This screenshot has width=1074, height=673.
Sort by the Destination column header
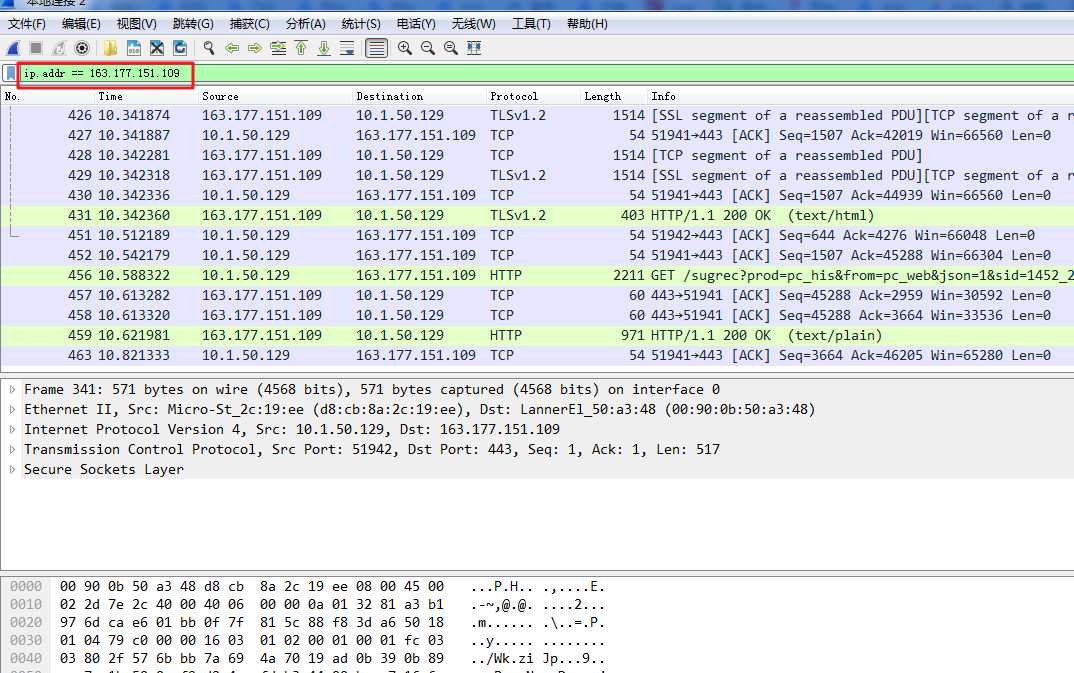pyautogui.click(x=419, y=97)
